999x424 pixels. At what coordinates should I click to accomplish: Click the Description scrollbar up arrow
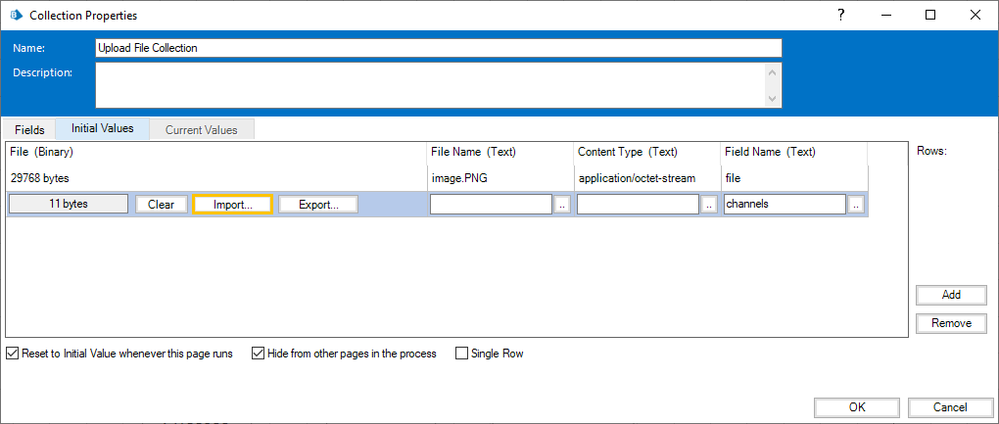(773, 71)
